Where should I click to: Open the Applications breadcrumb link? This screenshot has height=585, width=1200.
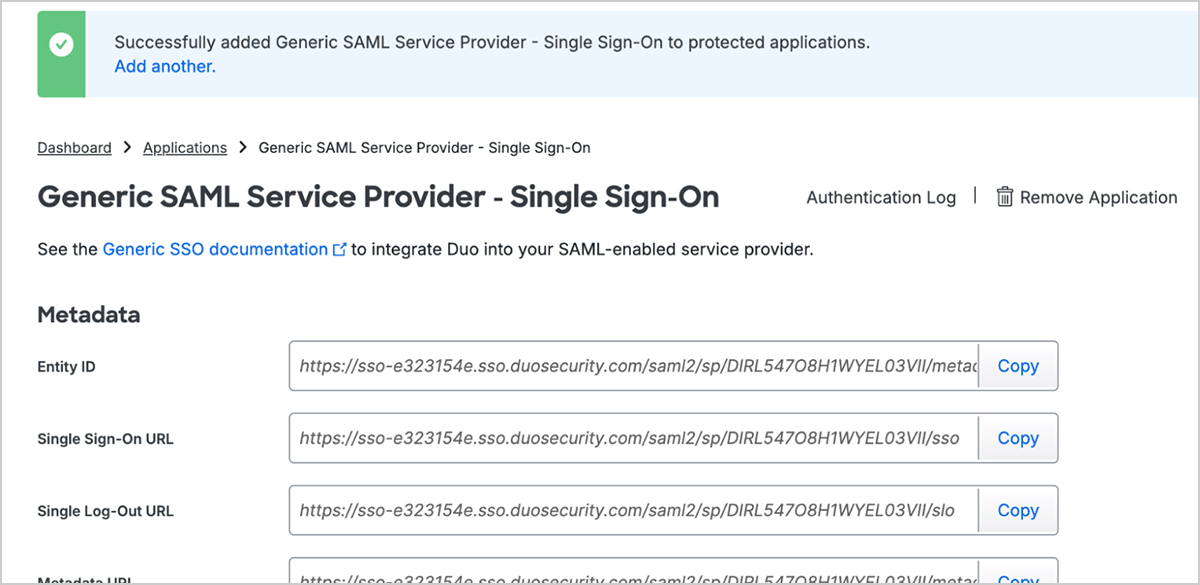click(185, 148)
